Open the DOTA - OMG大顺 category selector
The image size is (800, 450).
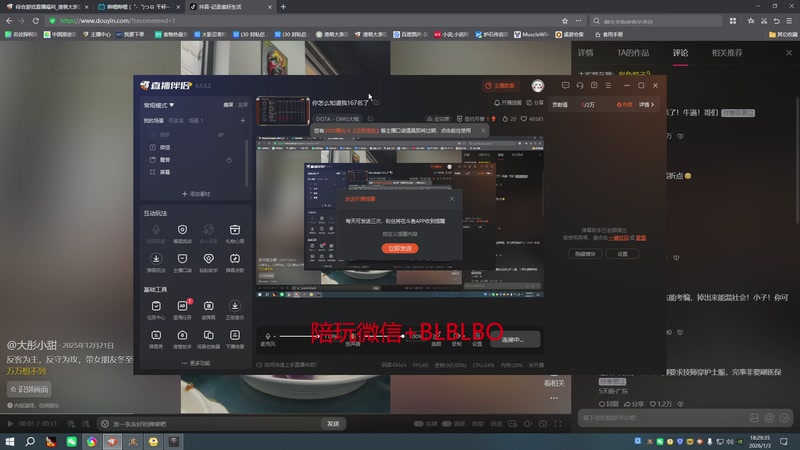[337, 119]
